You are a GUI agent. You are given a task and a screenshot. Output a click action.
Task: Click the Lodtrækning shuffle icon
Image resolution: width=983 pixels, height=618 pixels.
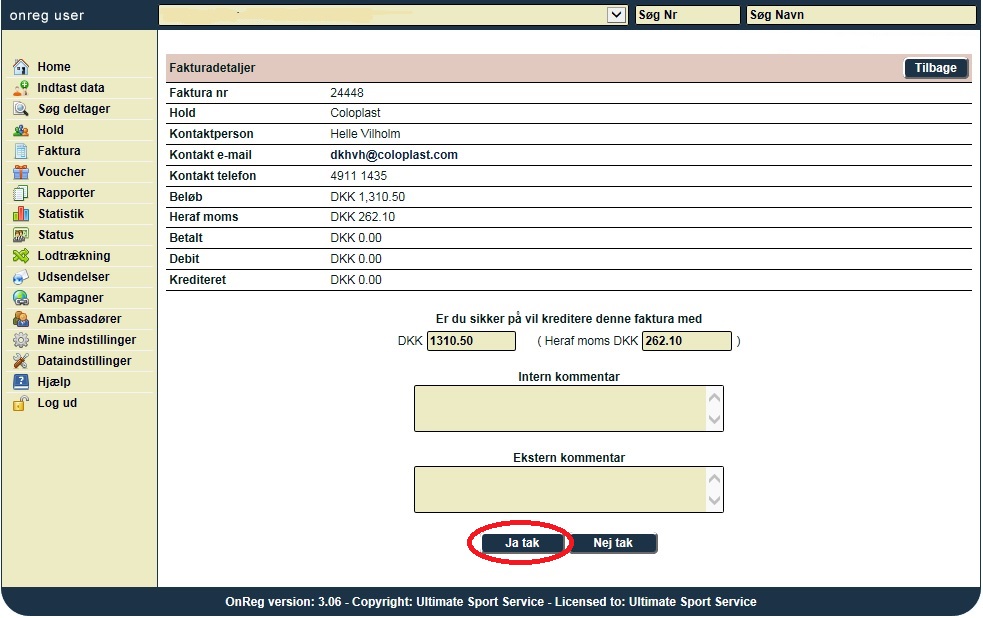[21, 256]
